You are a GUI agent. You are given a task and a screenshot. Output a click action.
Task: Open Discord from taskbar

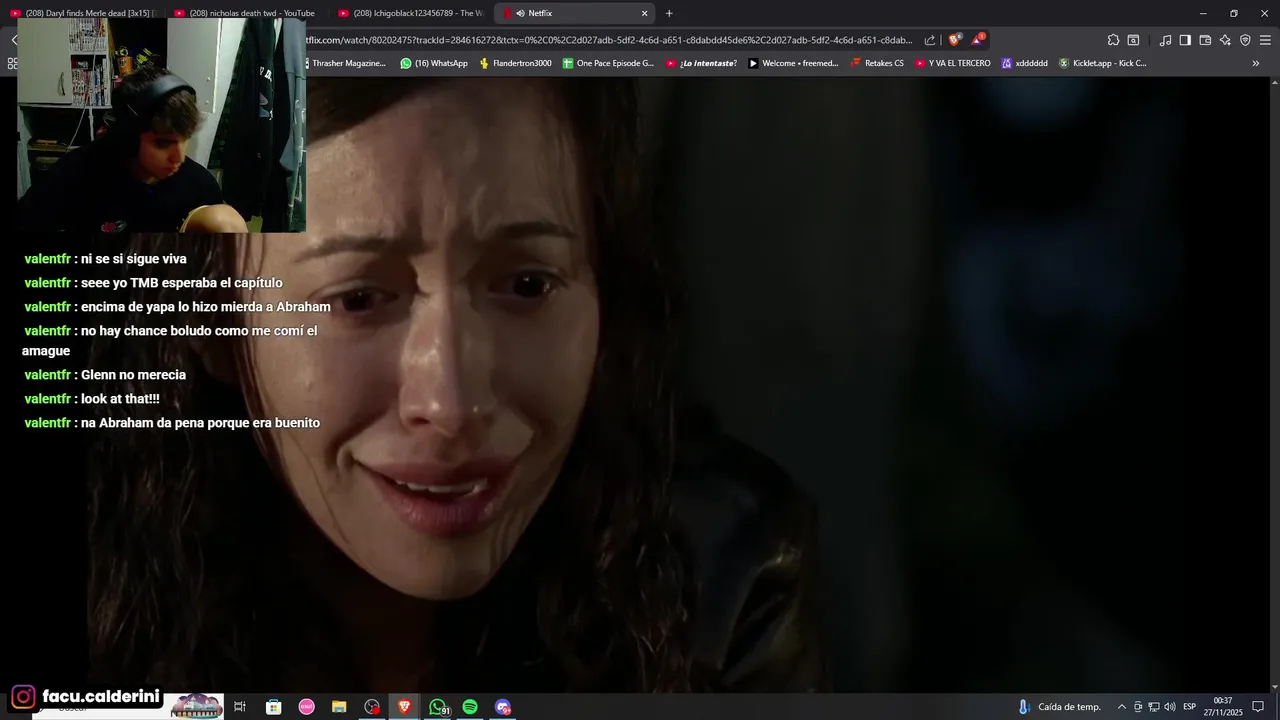point(503,707)
